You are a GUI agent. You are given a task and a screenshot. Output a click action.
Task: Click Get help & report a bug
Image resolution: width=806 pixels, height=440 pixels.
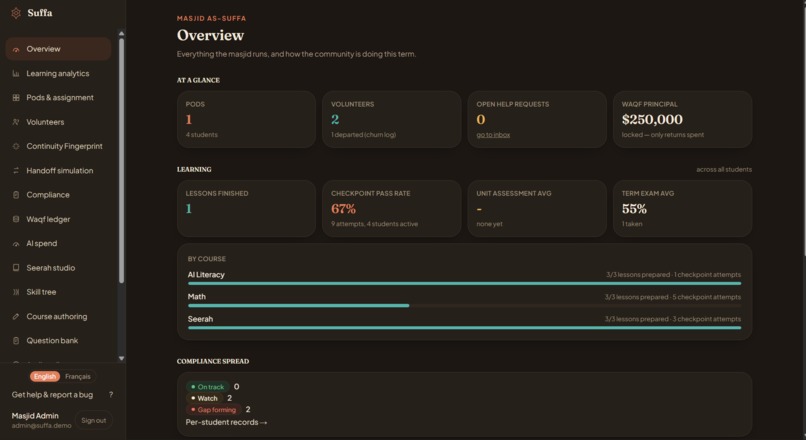(52, 395)
